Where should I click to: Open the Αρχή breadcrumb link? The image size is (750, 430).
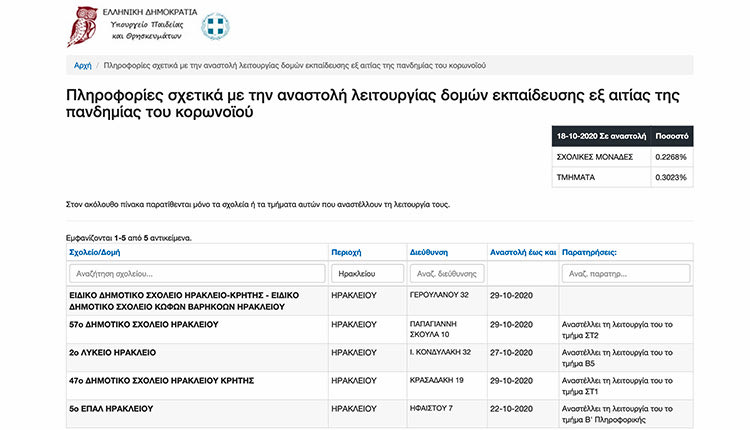82,66
